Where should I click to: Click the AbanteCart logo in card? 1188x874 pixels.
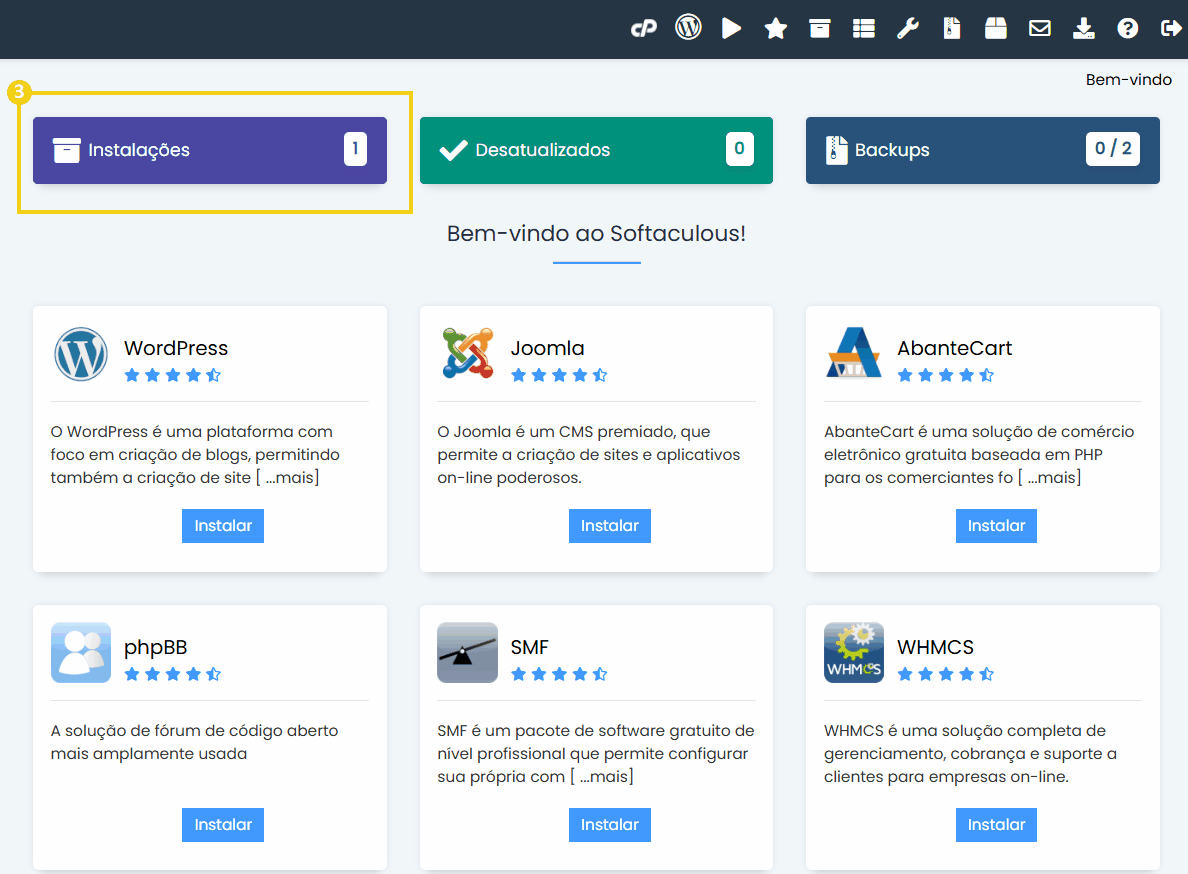point(854,353)
